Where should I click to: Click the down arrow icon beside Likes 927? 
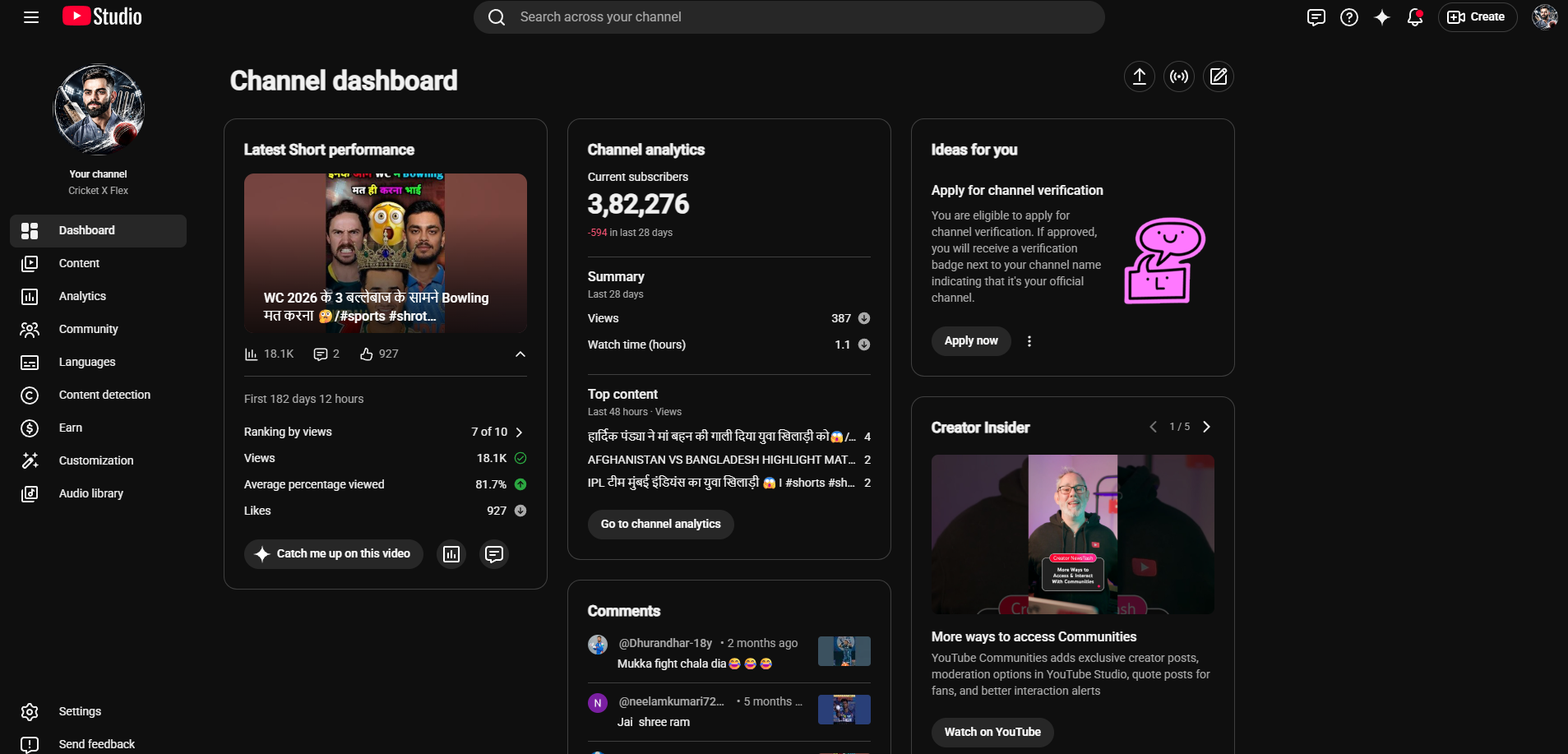520,511
